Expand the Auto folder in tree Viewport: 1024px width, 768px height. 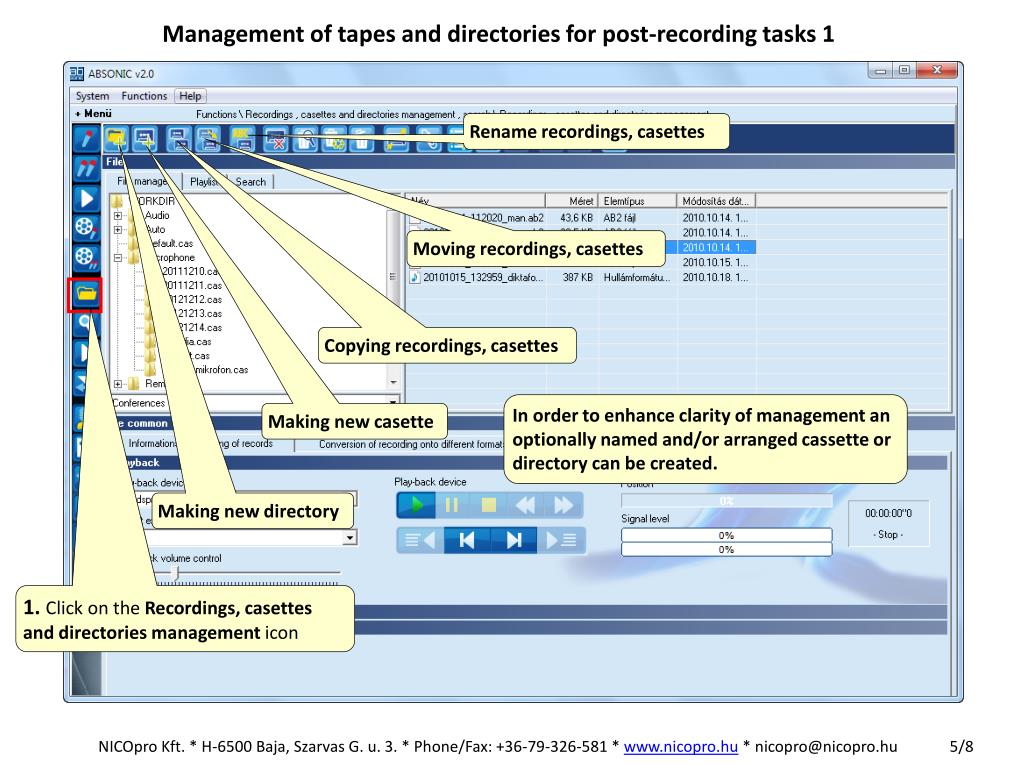coord(118,229)
